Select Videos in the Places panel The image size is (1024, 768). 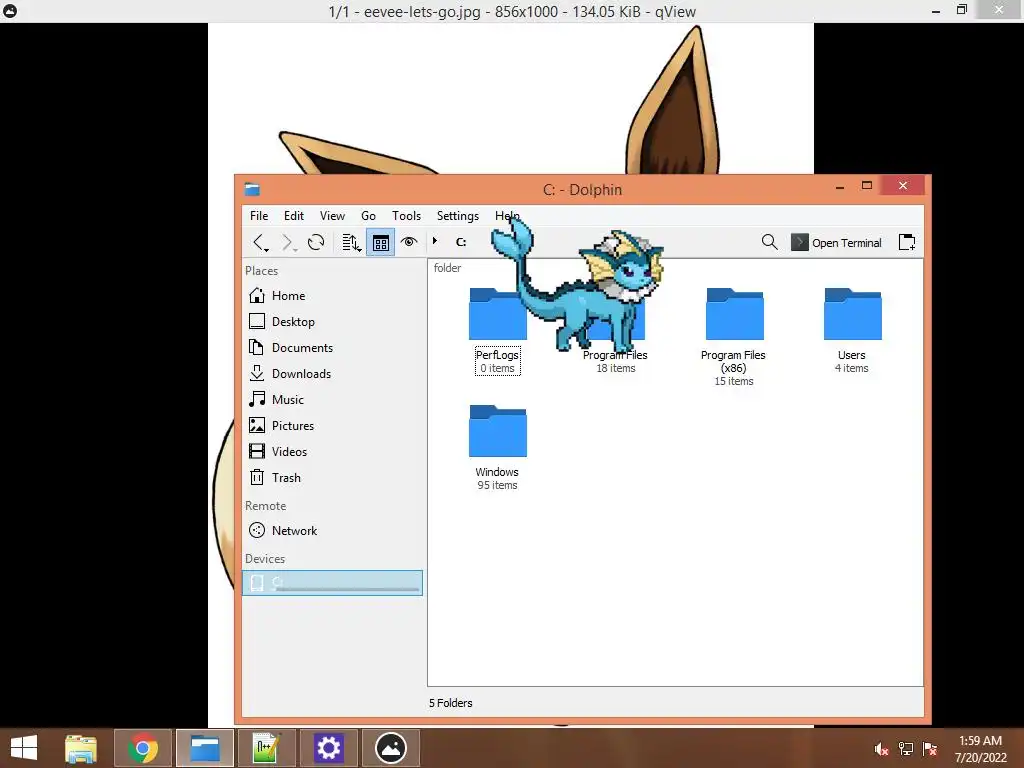(332, 452)
